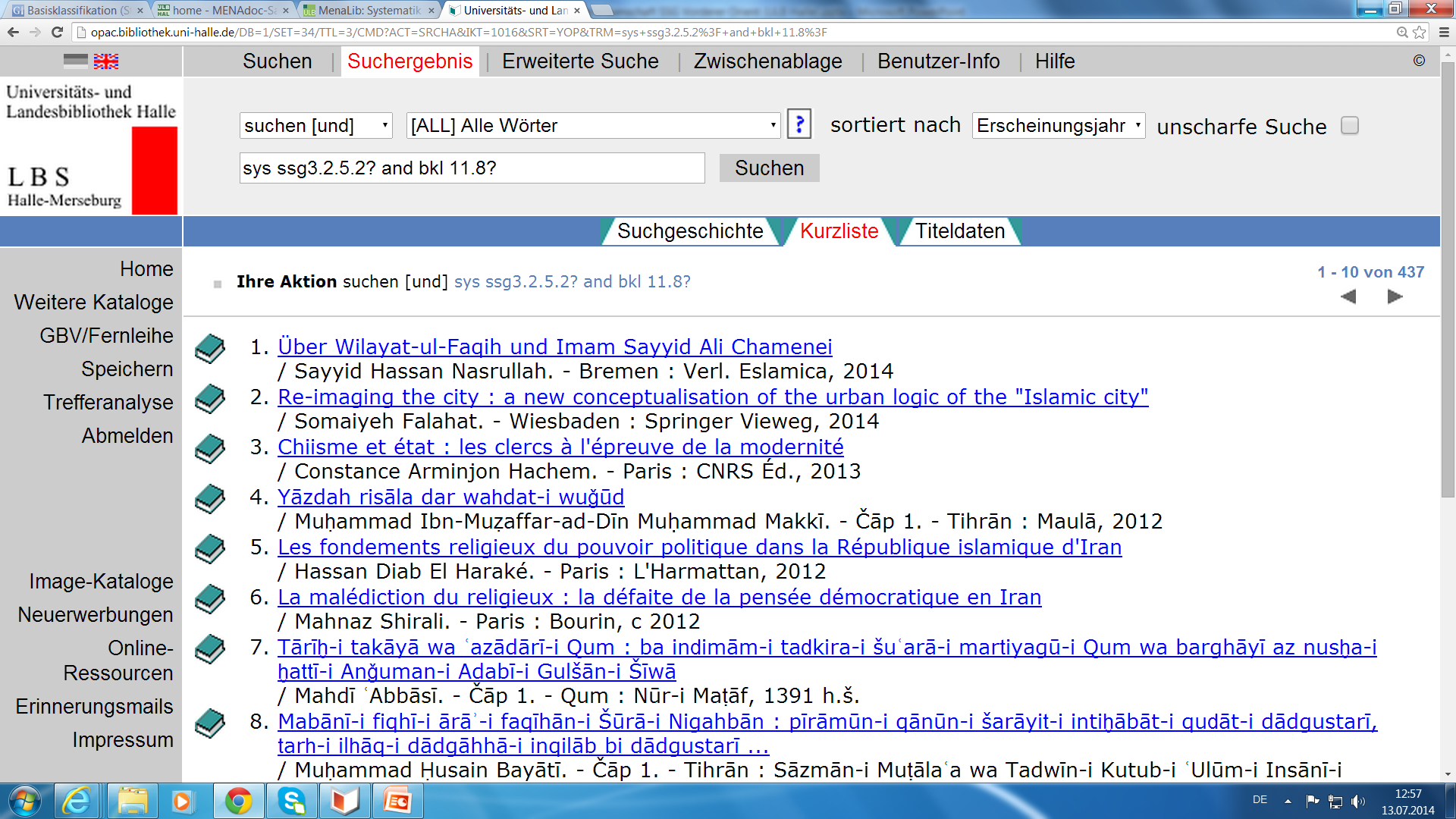Click browser back arrow

tap(13, 33)
